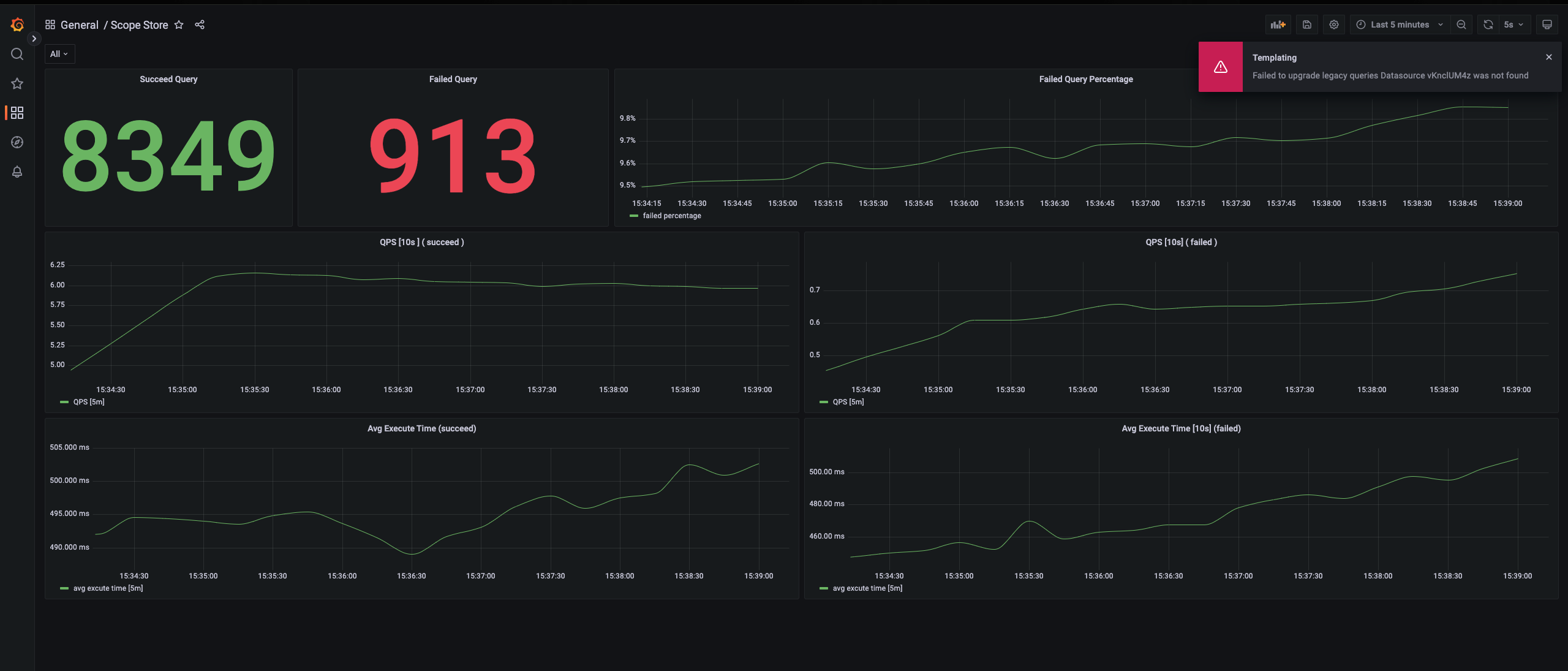Open dashboard settings gear

point(1333,25)
